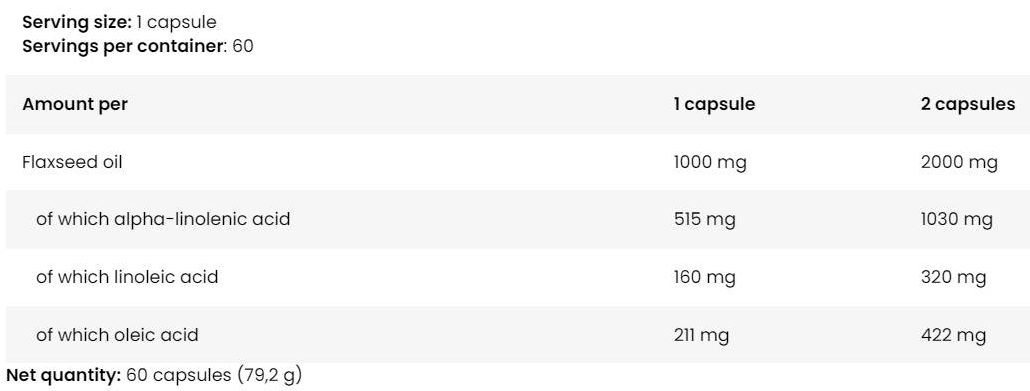Select the oleic acid row label
The width and height of the screenshot is (1030, 391).
pyautogui.click(x=117, y=334)
